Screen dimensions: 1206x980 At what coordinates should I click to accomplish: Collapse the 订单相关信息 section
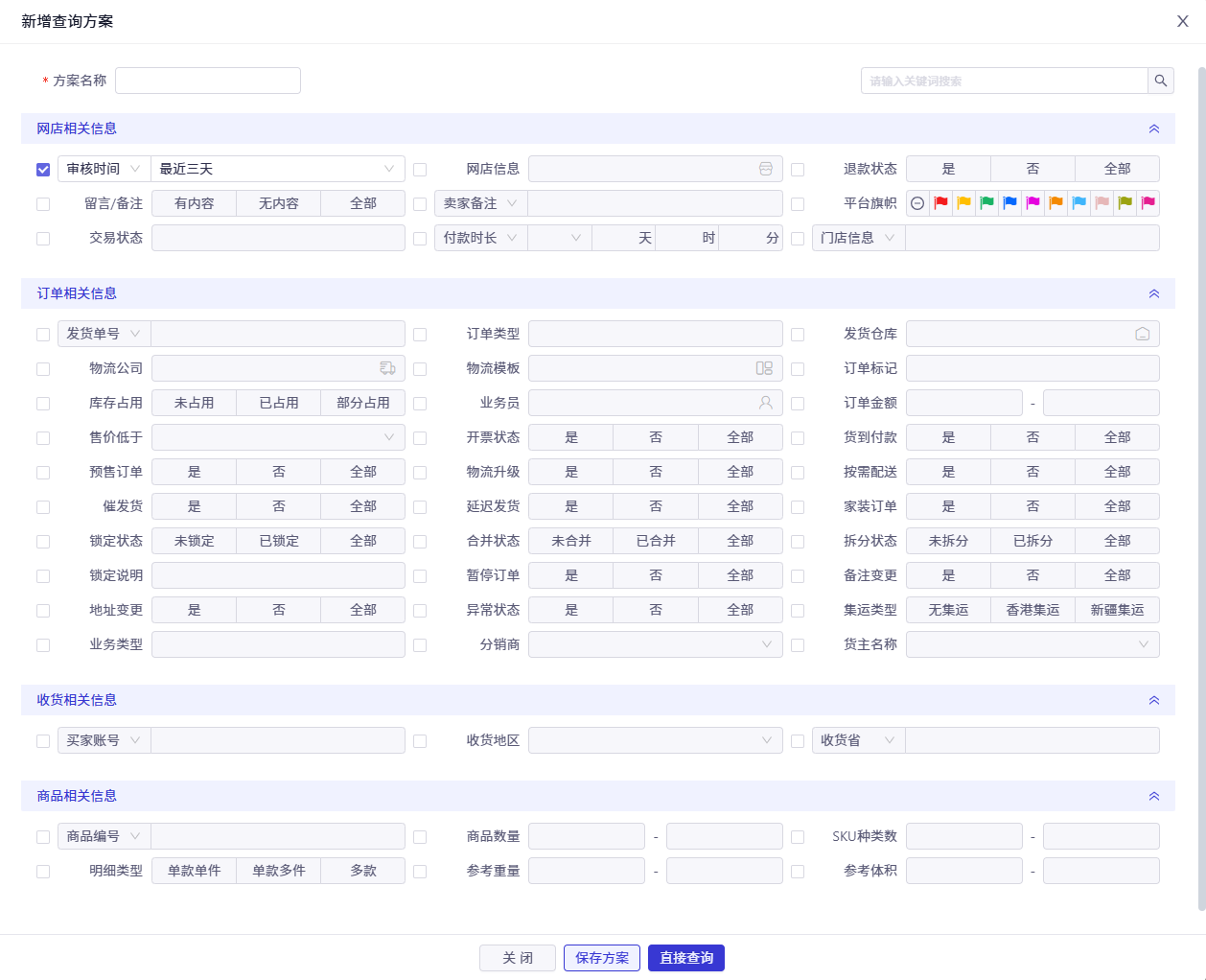coord(1154,293)
